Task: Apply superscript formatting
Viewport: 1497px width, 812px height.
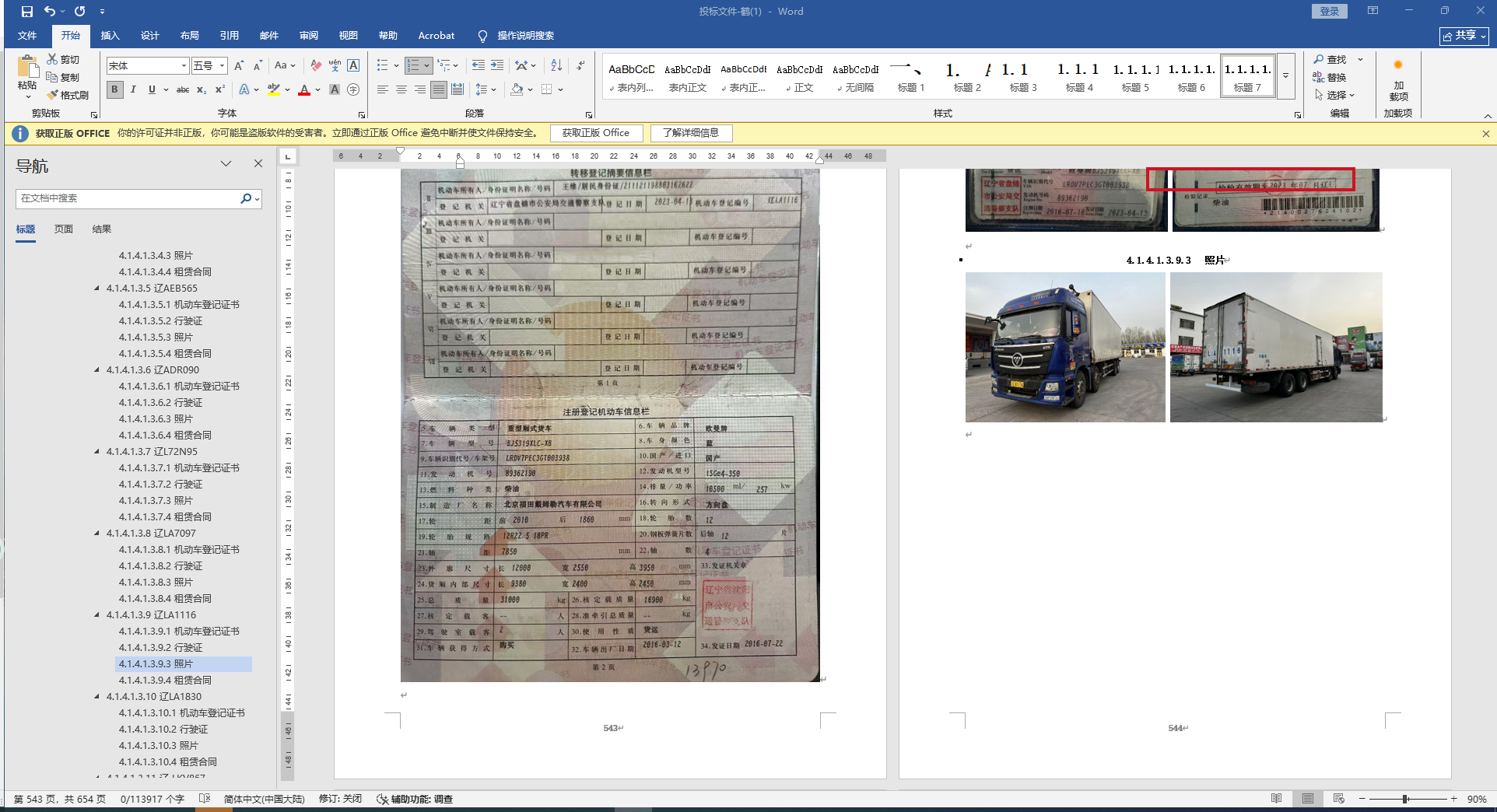Action: [x=220, y=89]
